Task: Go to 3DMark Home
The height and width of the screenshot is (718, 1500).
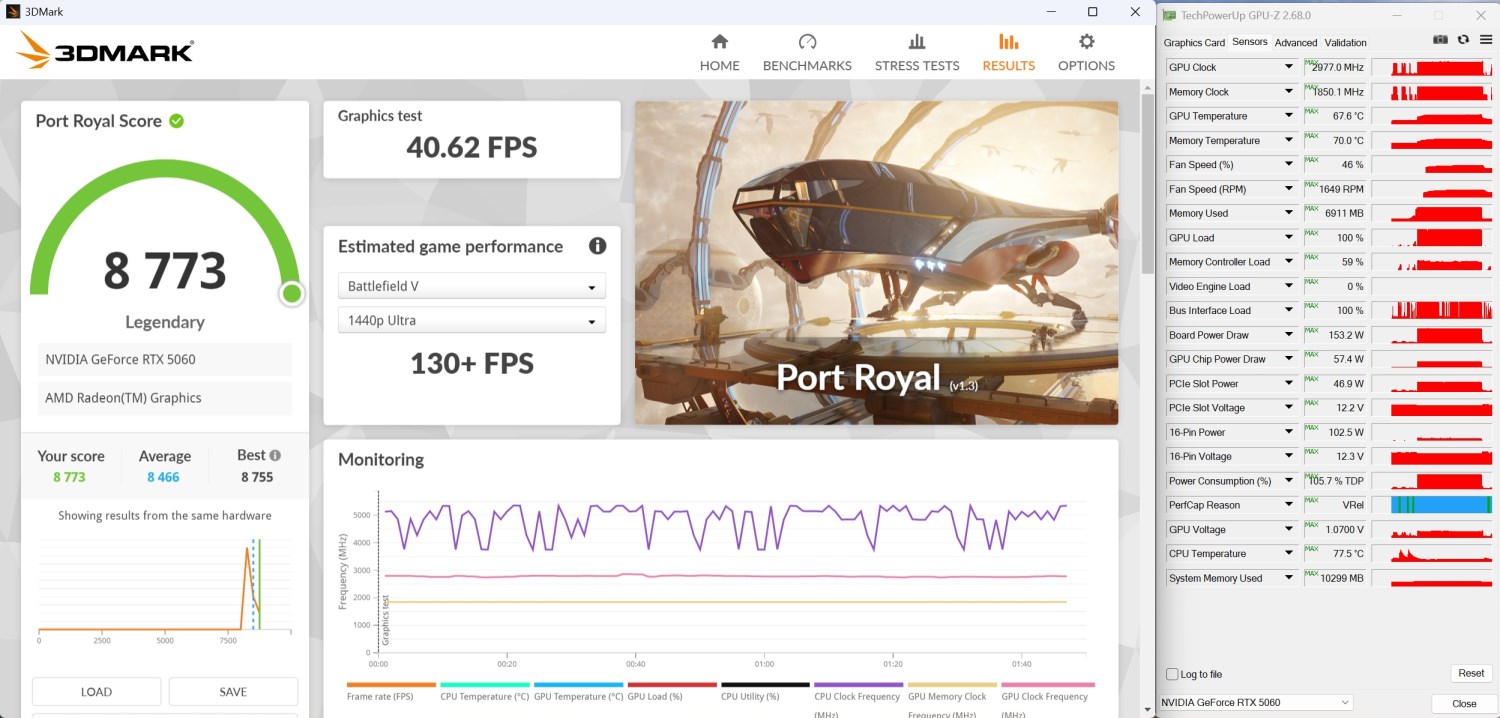Action: (719, 53)
